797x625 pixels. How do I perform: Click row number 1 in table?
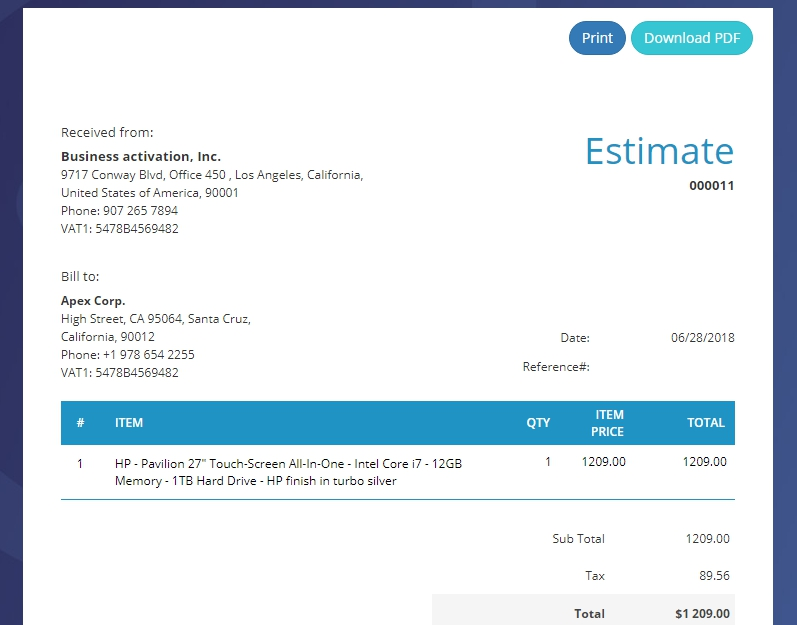coord(80,464)
